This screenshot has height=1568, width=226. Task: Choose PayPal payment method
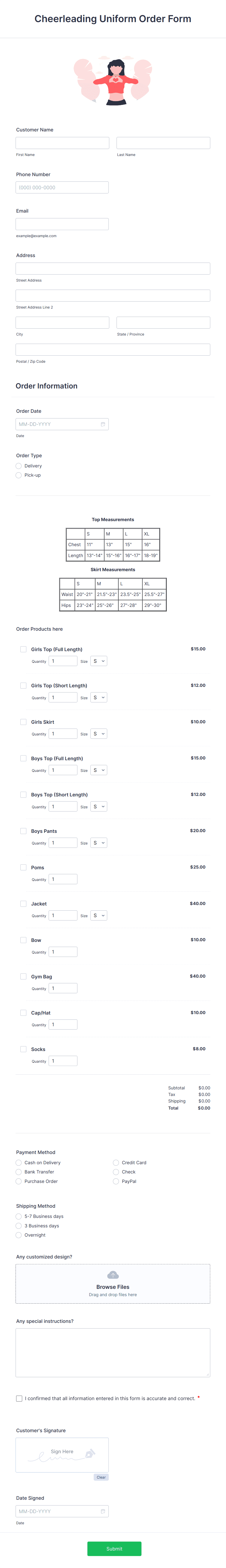click(115, 1181)
